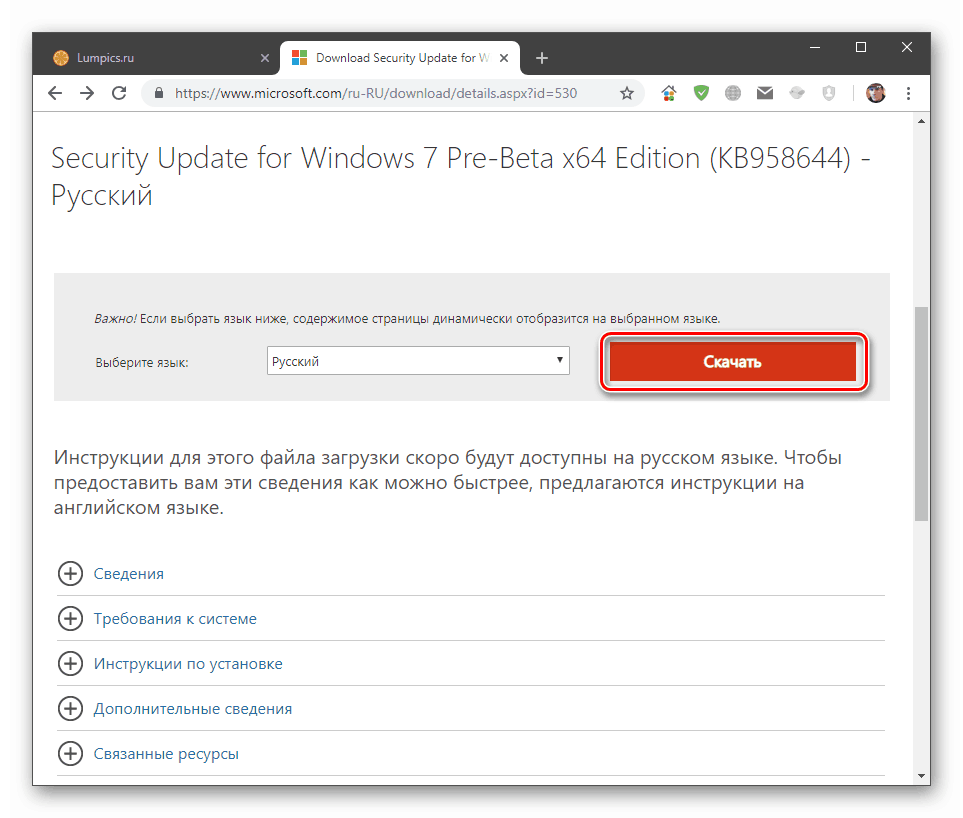
Task: Reload the current page
Action: pos(119,93)
